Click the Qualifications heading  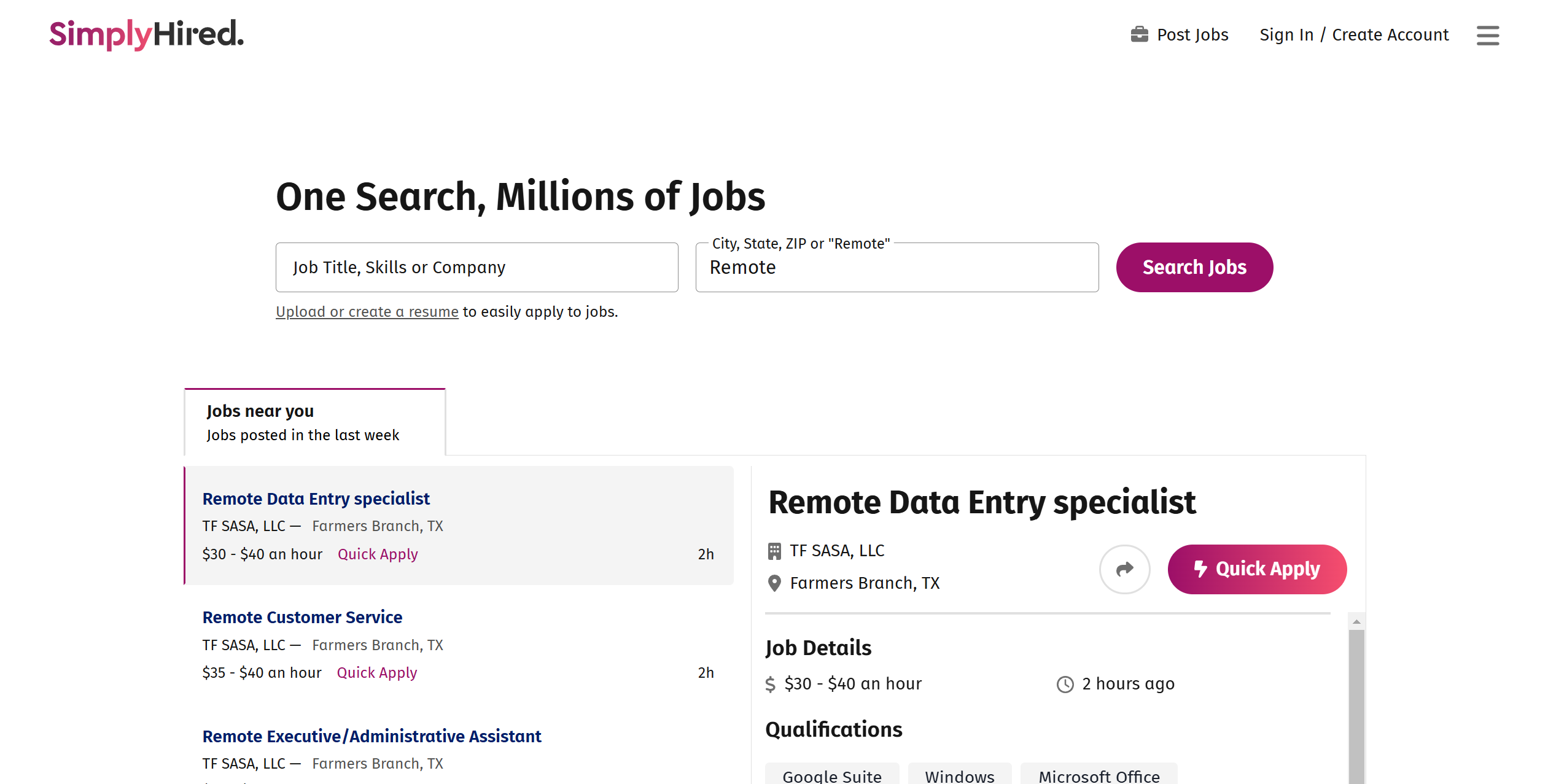[833, 729]
